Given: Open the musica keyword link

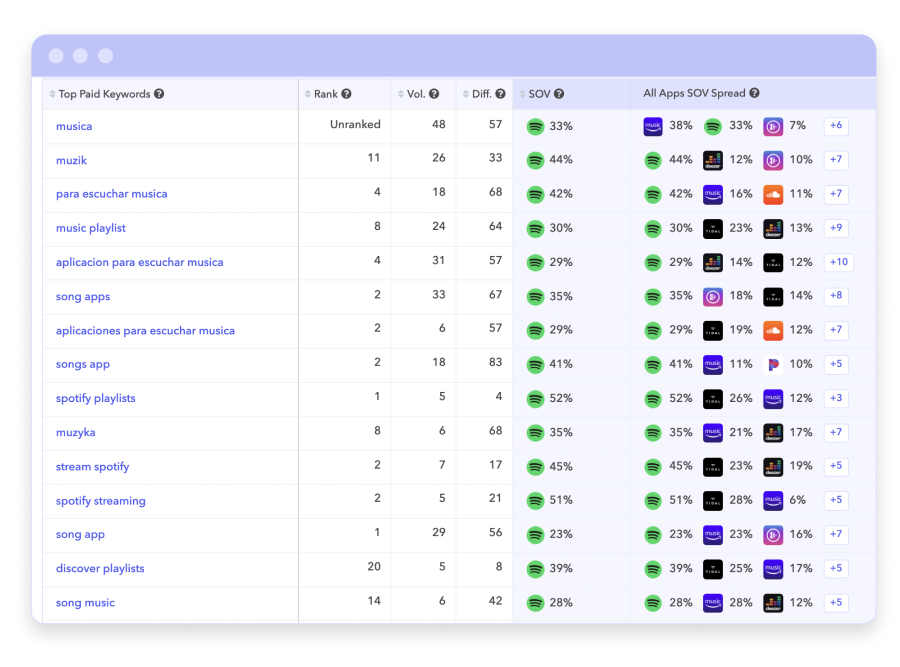Looking at the screenshot, I should pyautogui.click(x=74, y=126).
